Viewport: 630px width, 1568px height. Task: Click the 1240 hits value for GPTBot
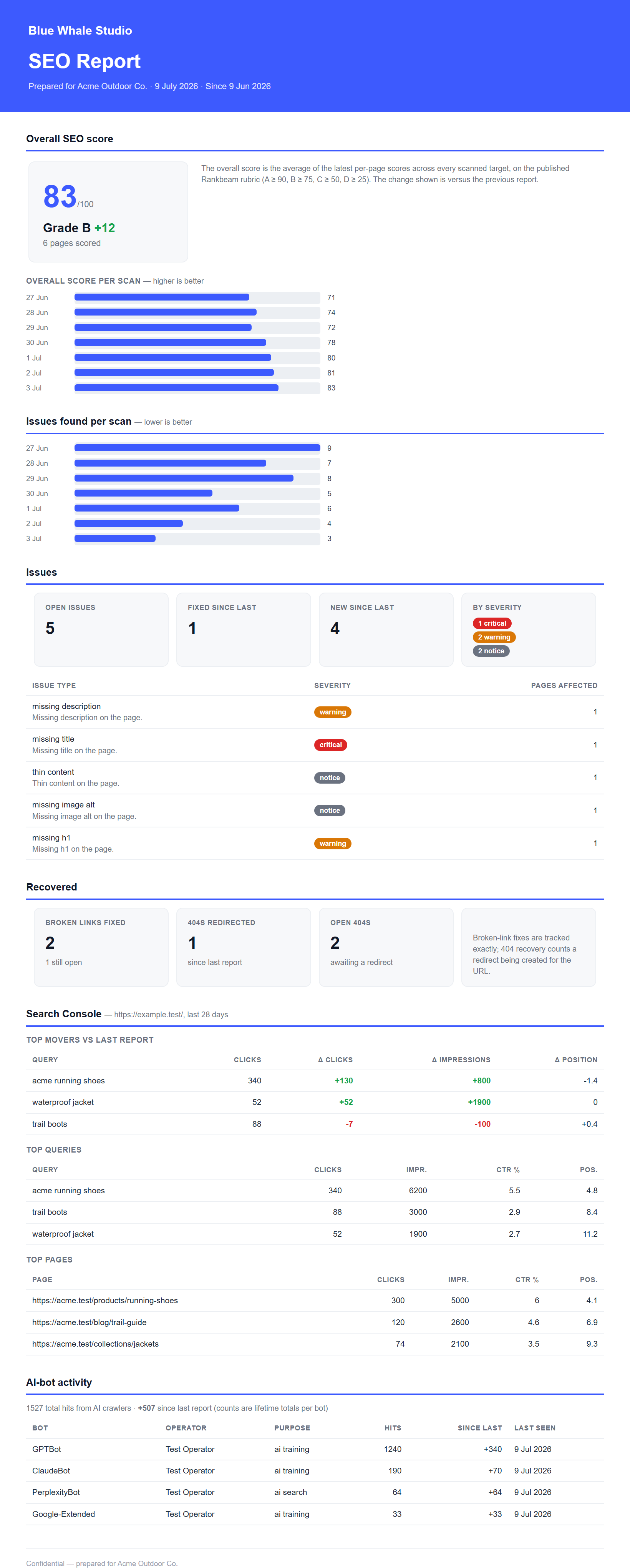click(393, 1449)
